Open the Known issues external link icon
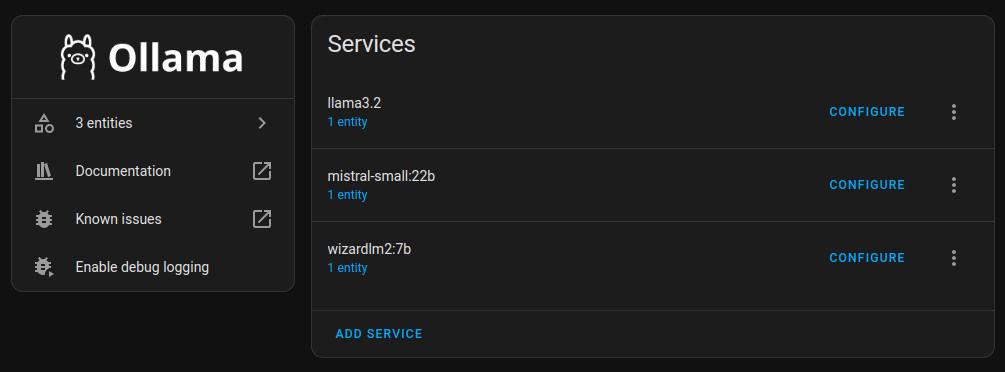The height and width of the screenshot is (372, 1005). (262, 219)
